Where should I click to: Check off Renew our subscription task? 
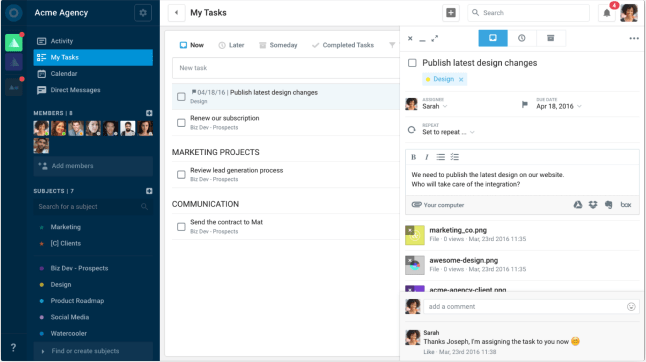pos(181,123)
